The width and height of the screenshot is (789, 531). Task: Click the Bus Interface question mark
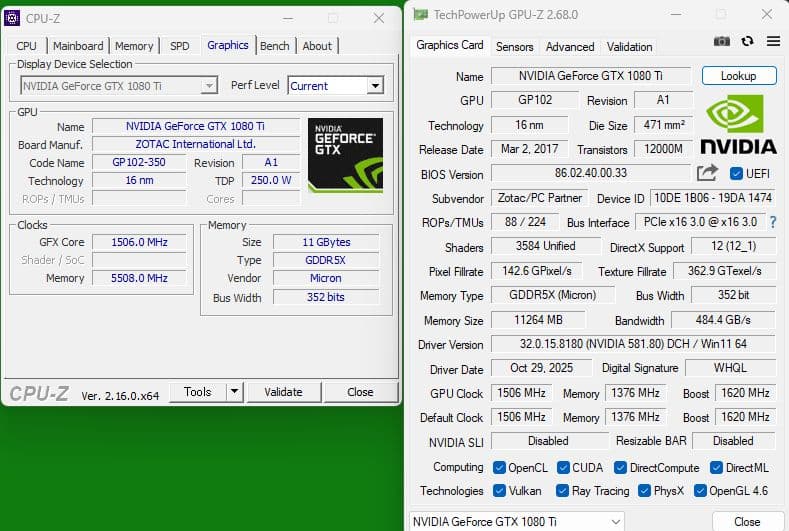point(773,222)
